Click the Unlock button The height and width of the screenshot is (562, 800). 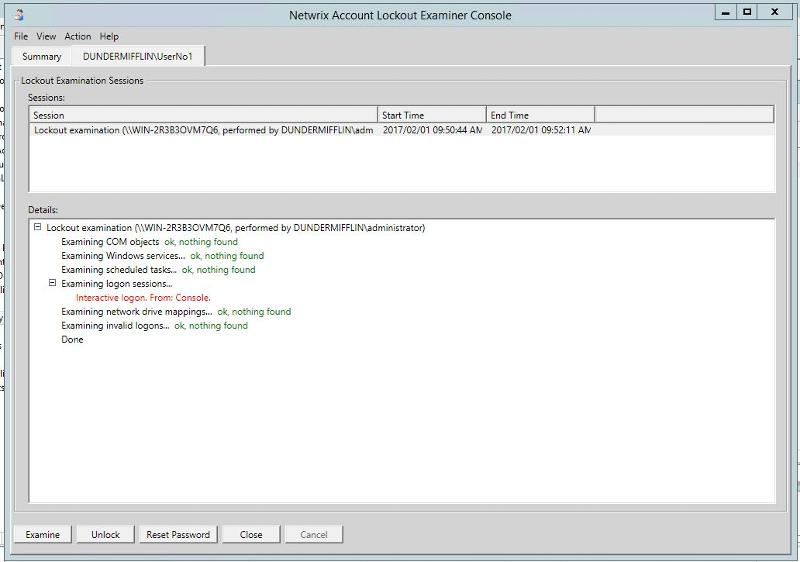click(x=106, y=534)
